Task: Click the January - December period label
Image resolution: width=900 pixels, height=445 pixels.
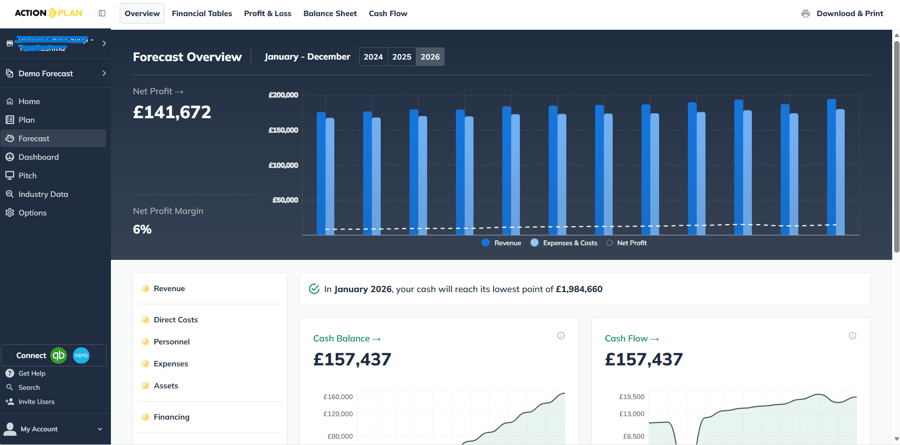Action: pos(307,57)
